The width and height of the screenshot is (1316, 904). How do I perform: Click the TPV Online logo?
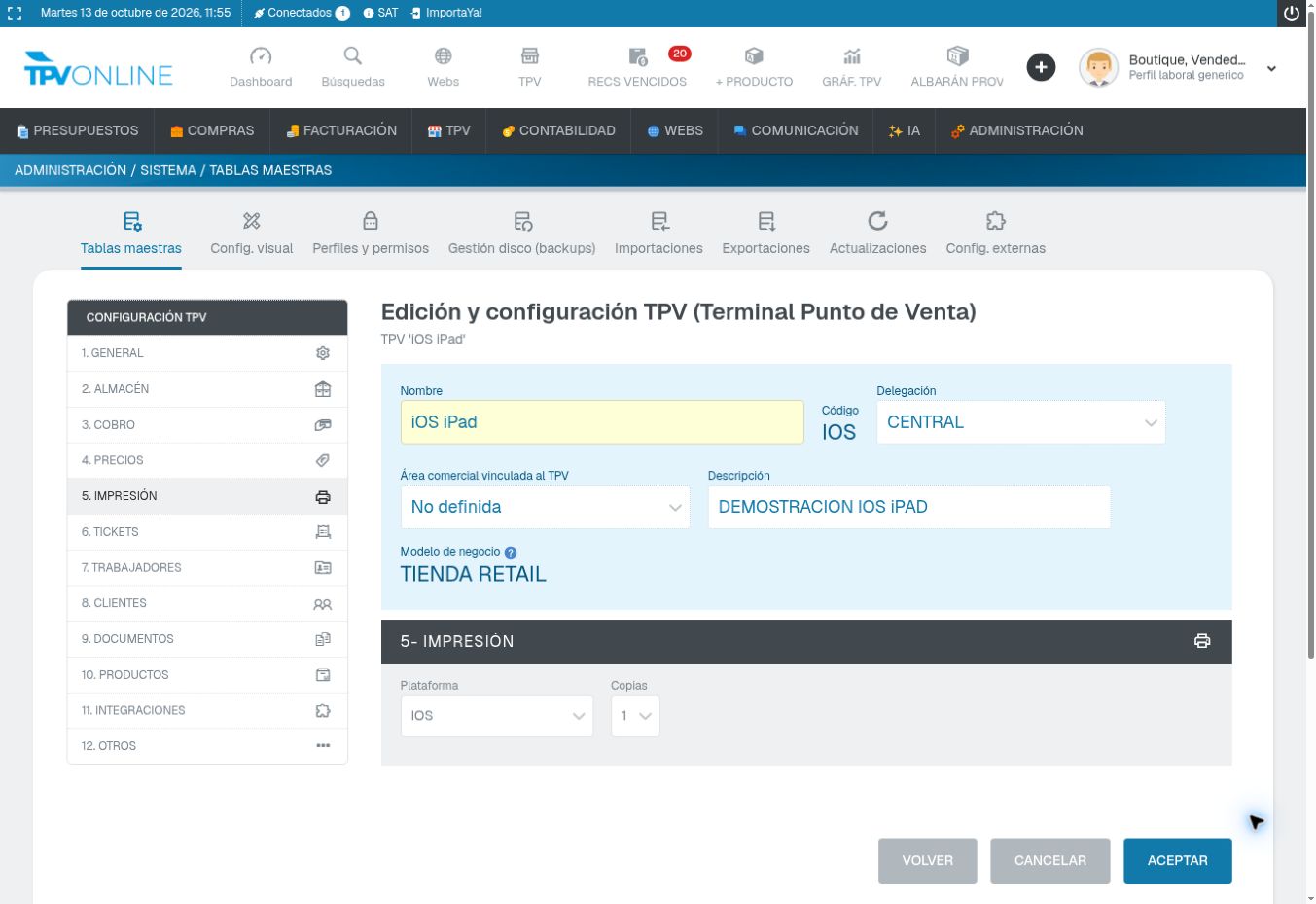point(98,68)
